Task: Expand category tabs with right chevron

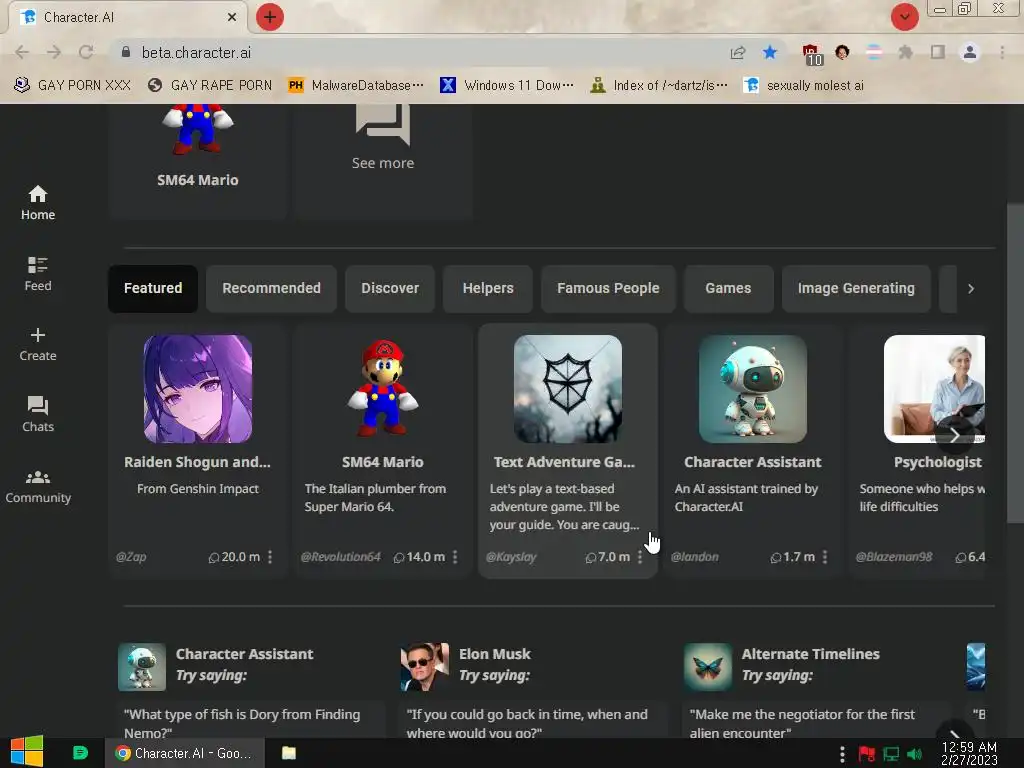Action: [970, 289]
